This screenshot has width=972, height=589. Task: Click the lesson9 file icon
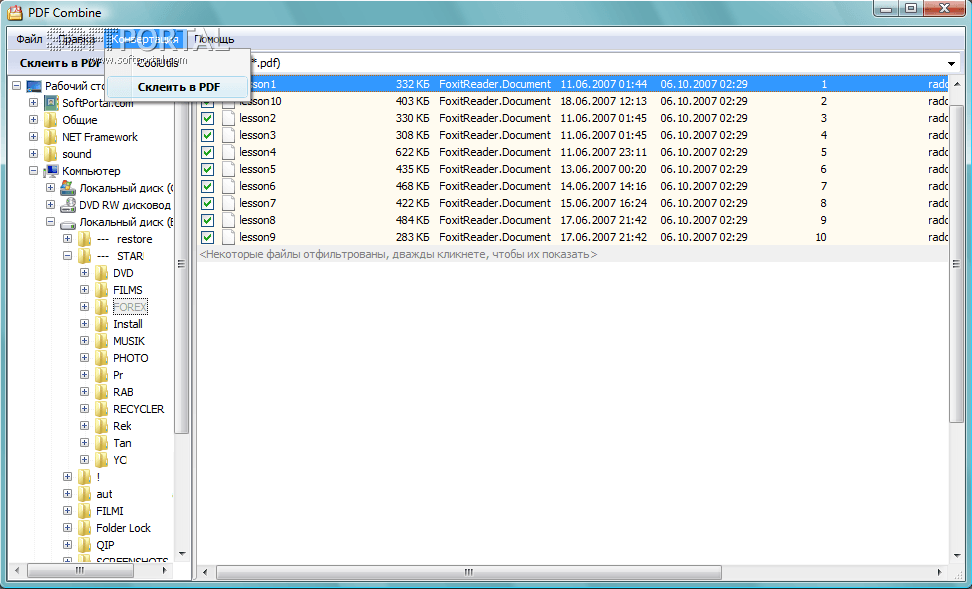(228, 237)
